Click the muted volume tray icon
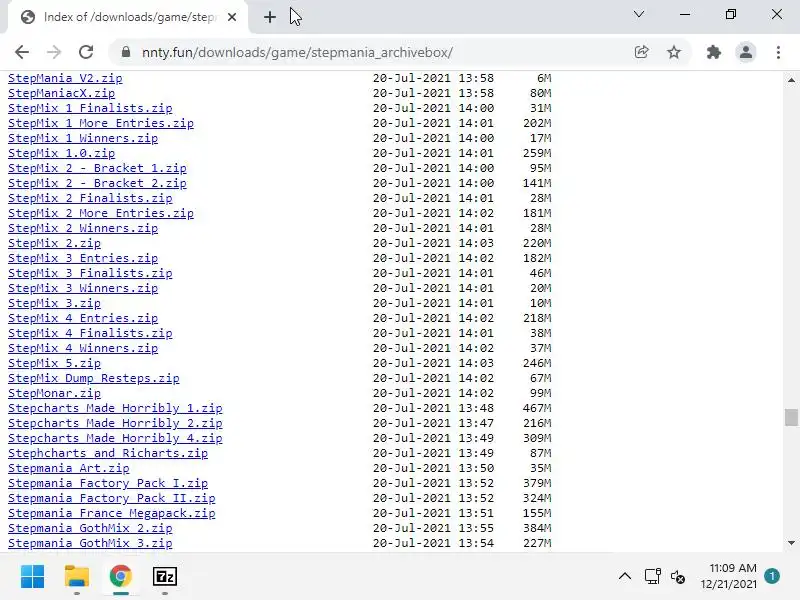The height and width of the screenshot is (600, 800). click(x=678, y=577)
